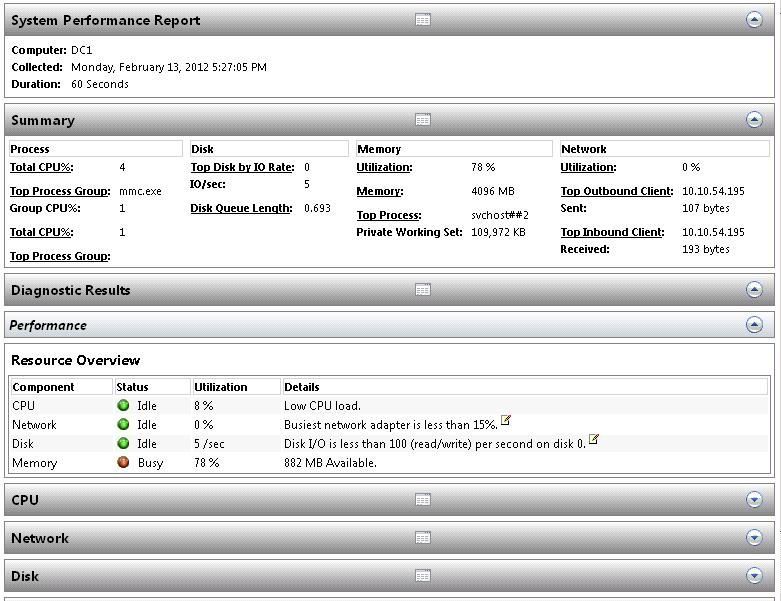Click the Memory component cell
The height and width of the screenshot is (601, 781).
pyautogui.click(x=34, y=463)
